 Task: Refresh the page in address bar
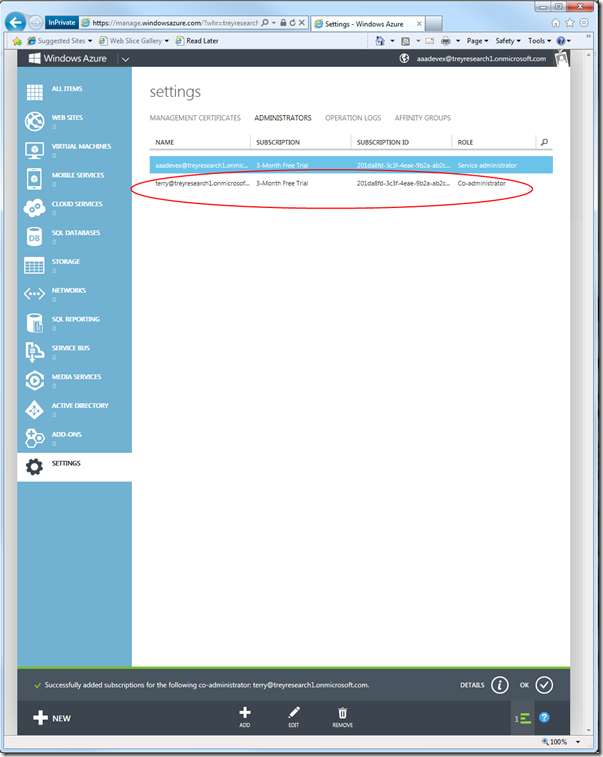(x=292, y=23)
